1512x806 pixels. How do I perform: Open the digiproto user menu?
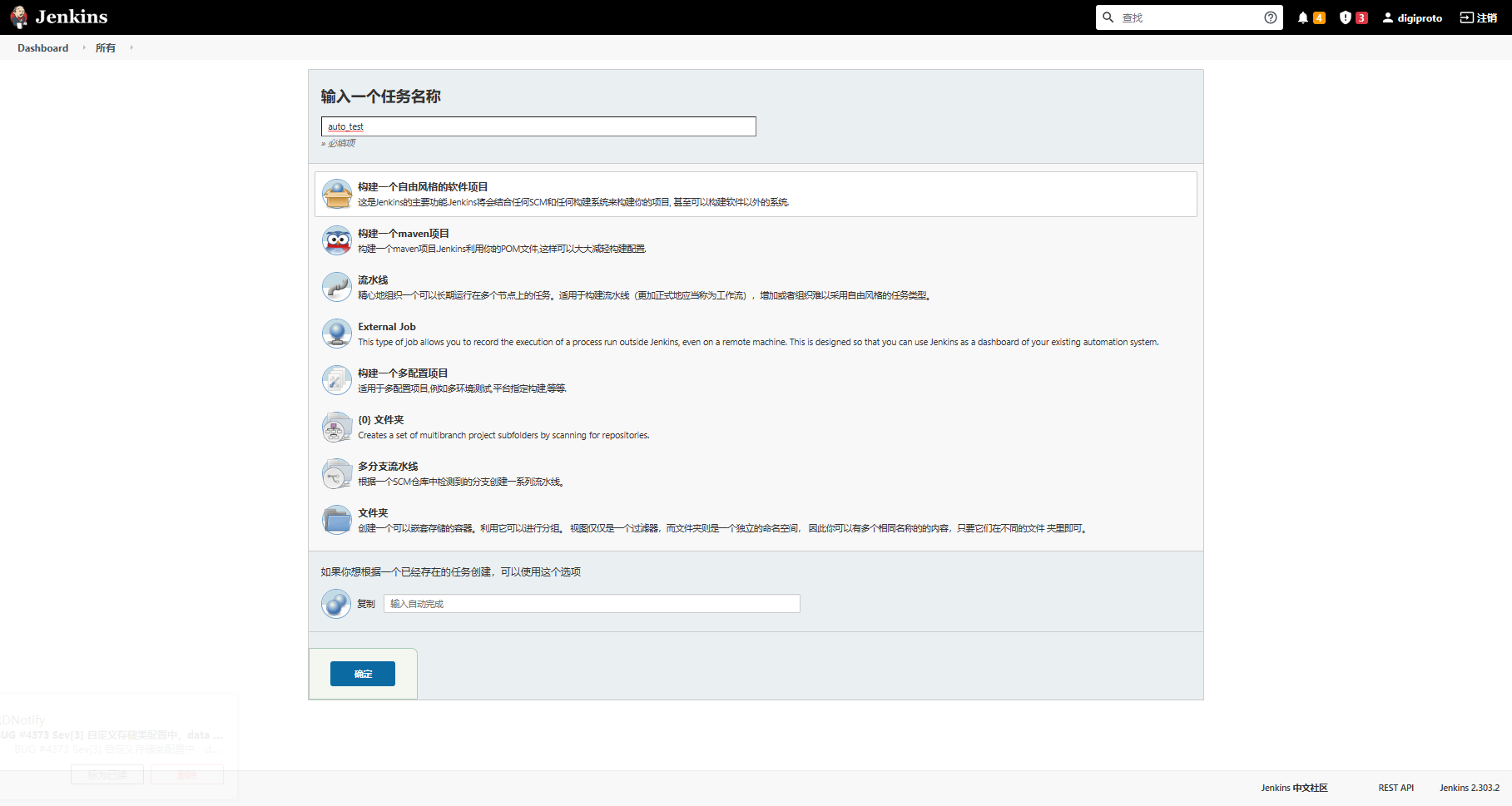tap(1412, 17)
